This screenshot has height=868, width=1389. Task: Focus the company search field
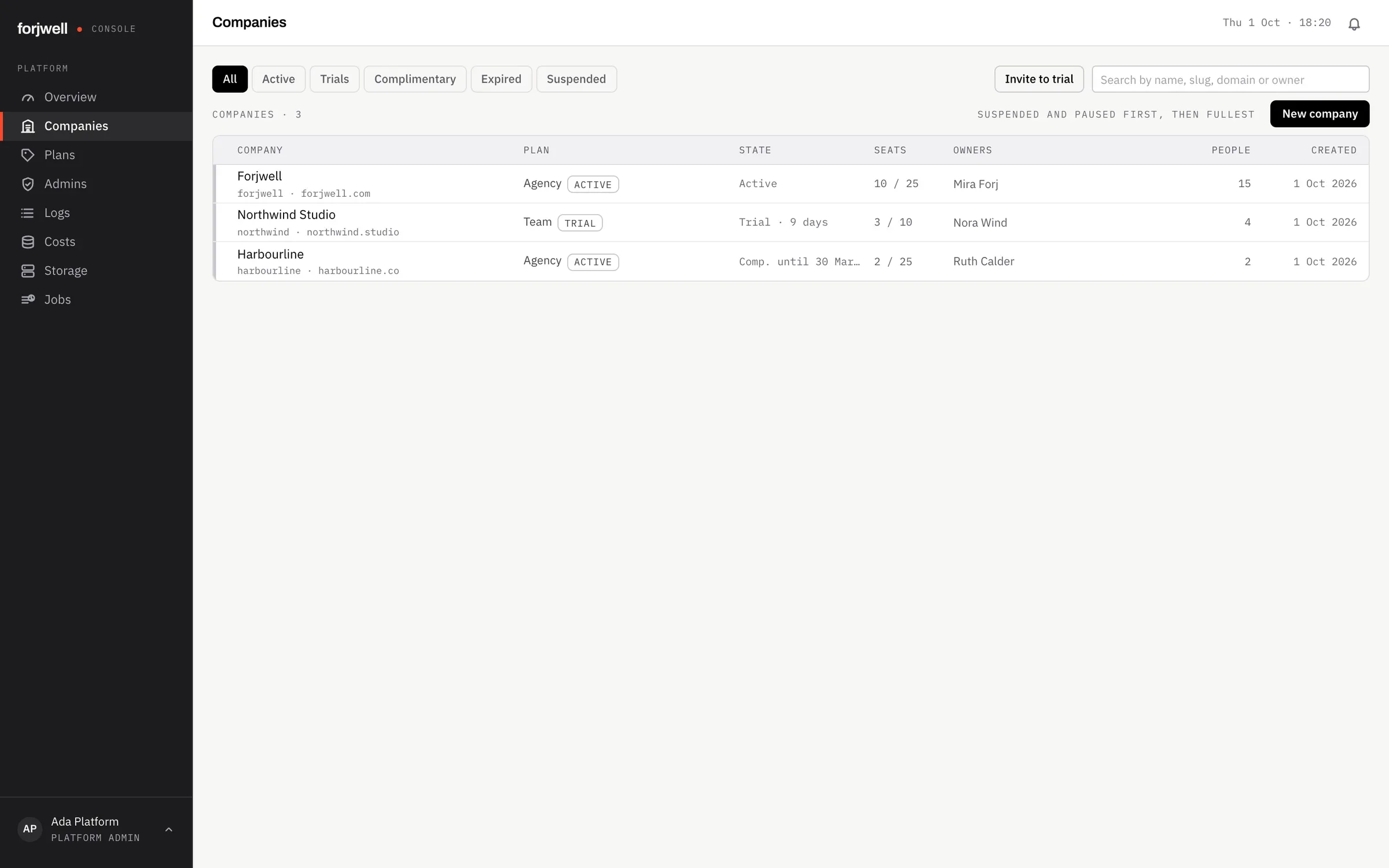[1230, 79]
